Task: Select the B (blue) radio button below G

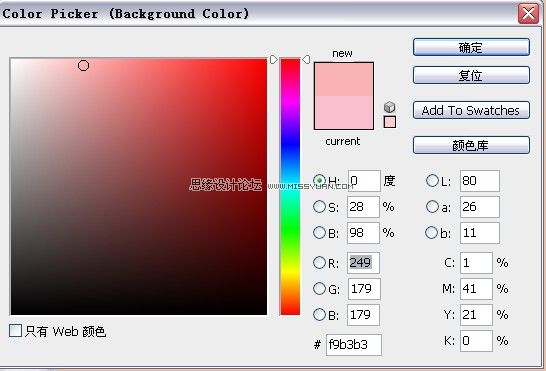Action: (319, 315)
